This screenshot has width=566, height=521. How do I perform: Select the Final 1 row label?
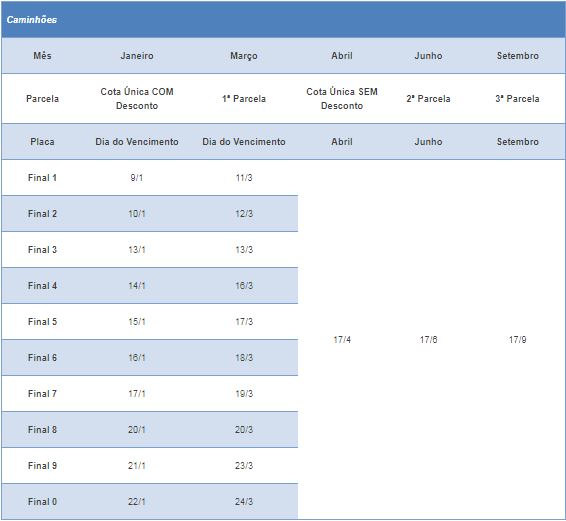point(42,178)
